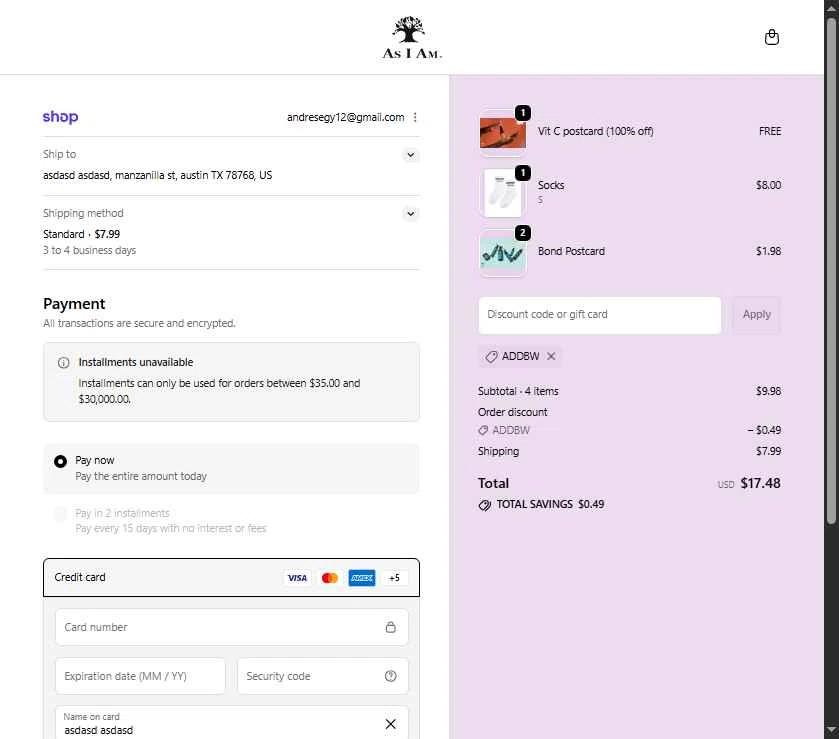Click the Apply discount button

tap(757, 315)
